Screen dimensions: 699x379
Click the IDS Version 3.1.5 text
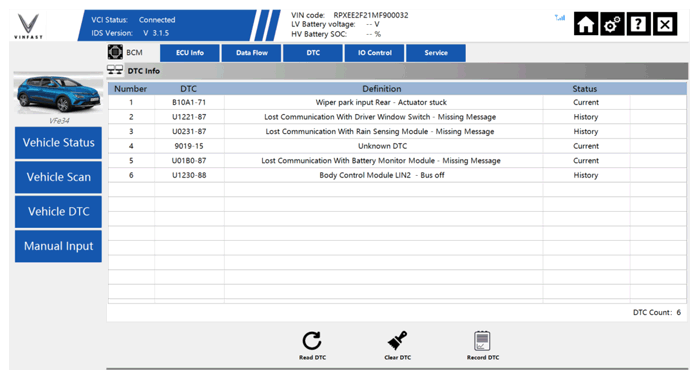(130, 33)
